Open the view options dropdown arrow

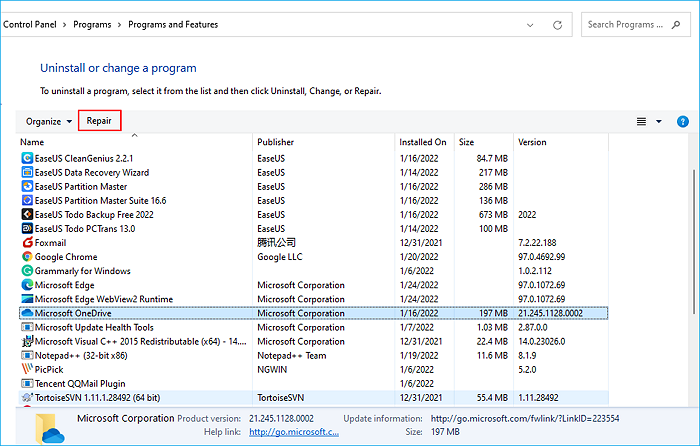tap(658, 121)
